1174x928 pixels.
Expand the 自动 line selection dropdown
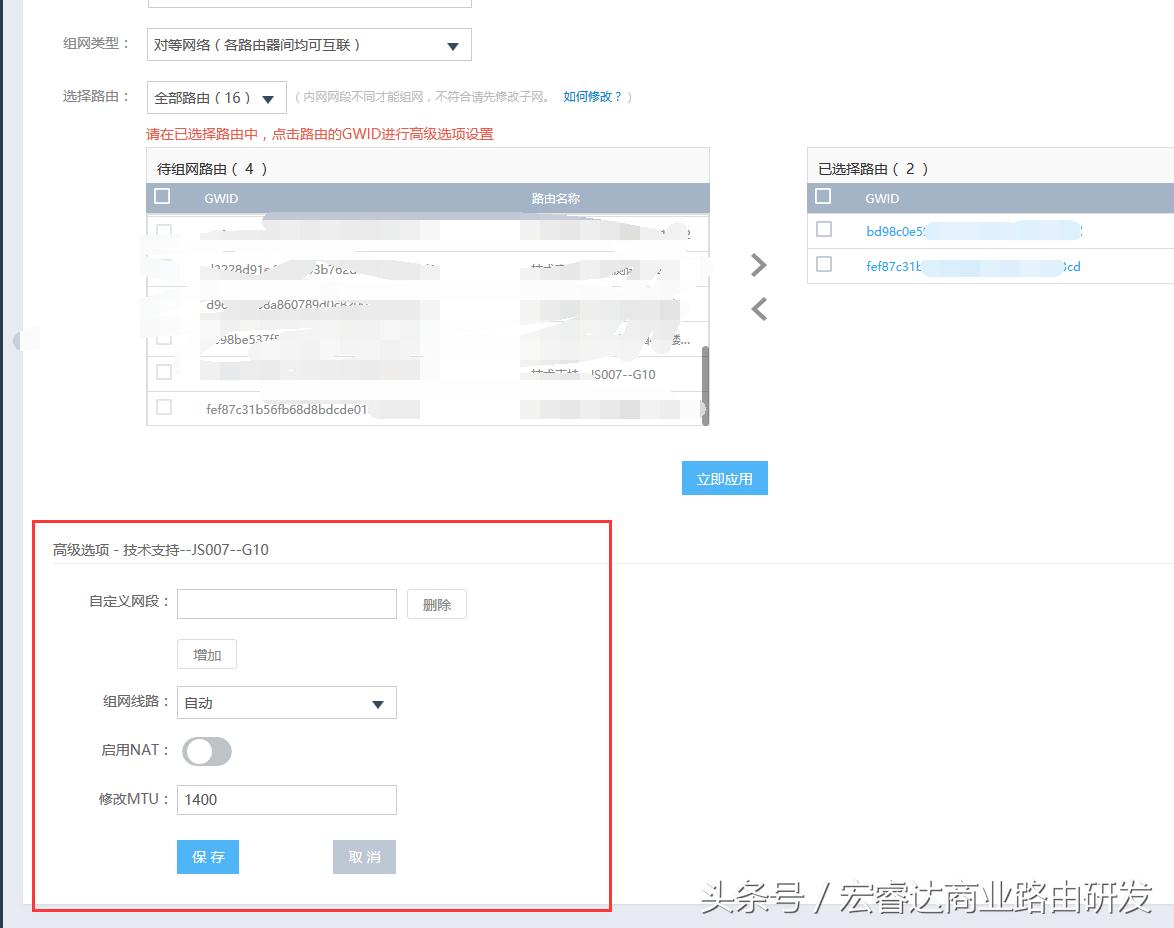pos(286,703)
